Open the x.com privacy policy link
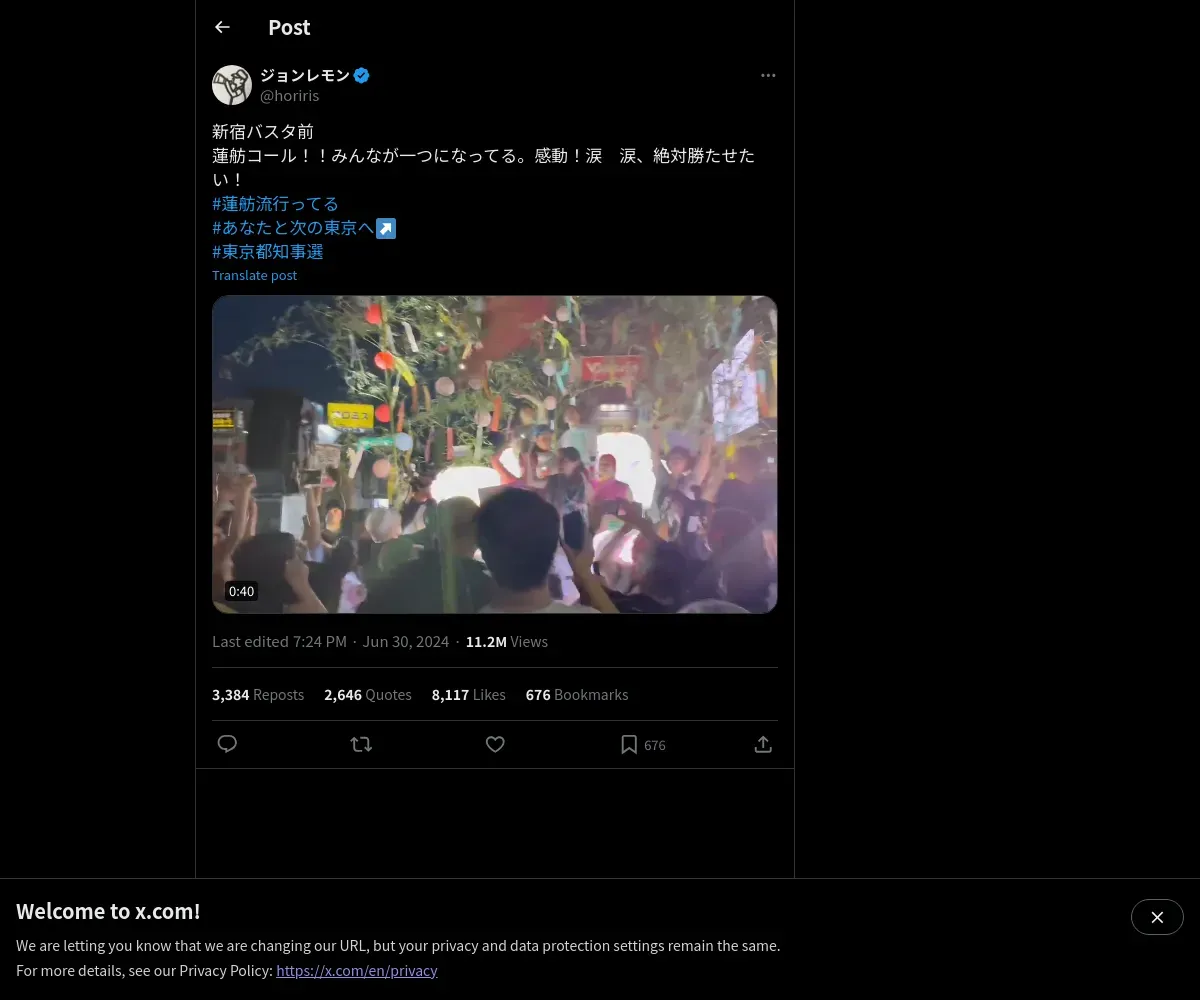The height and width of the screenshot is (1000, 1200). click(x=357, y=970)
